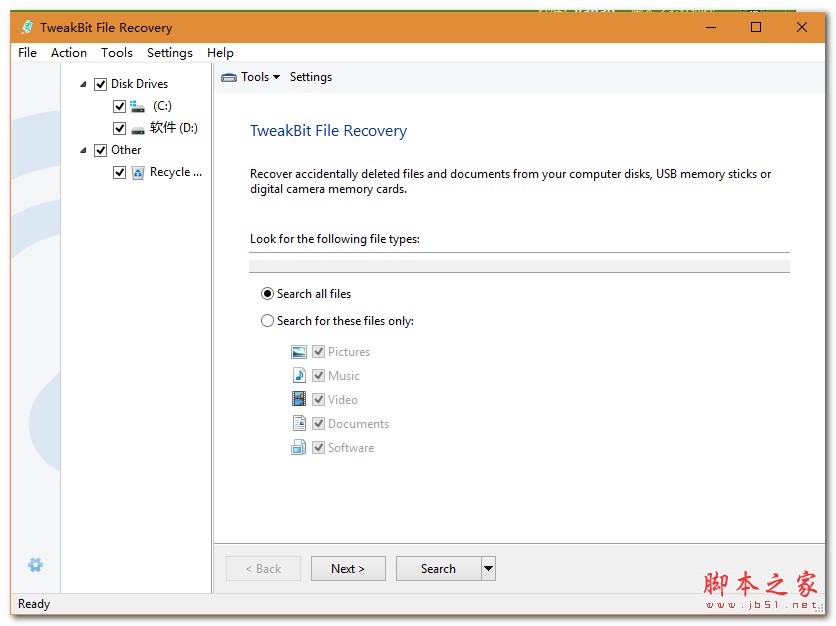Select the Search all files radio button
This screenshot has width=836, height=626.
pyautogui.click(x=267, y=293)
